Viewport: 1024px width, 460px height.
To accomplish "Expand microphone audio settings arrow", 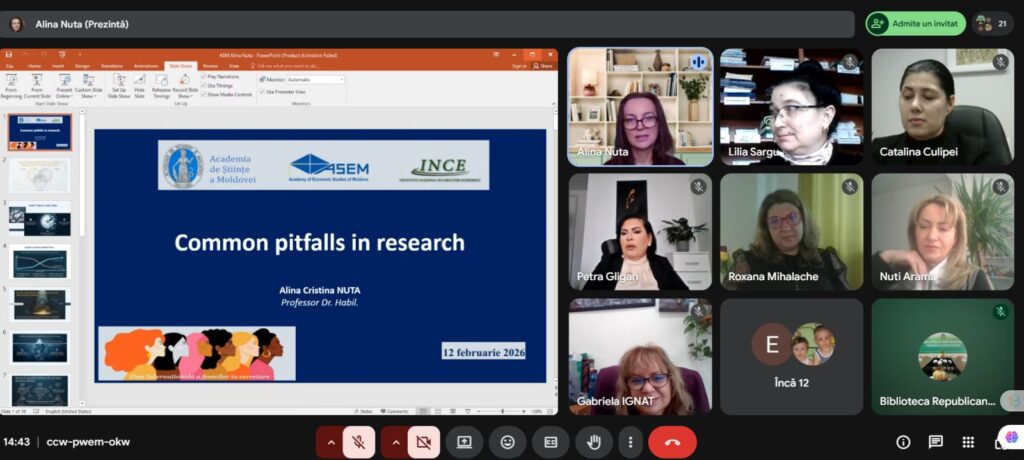I will pyautogui.click(x=331, y=442).
